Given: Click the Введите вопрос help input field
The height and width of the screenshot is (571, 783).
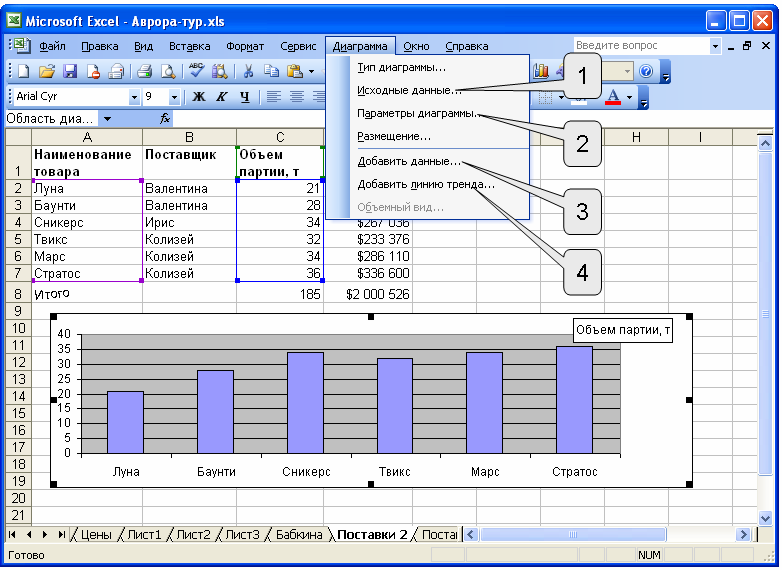Looking at the screenshot, I should coord(641,46).
